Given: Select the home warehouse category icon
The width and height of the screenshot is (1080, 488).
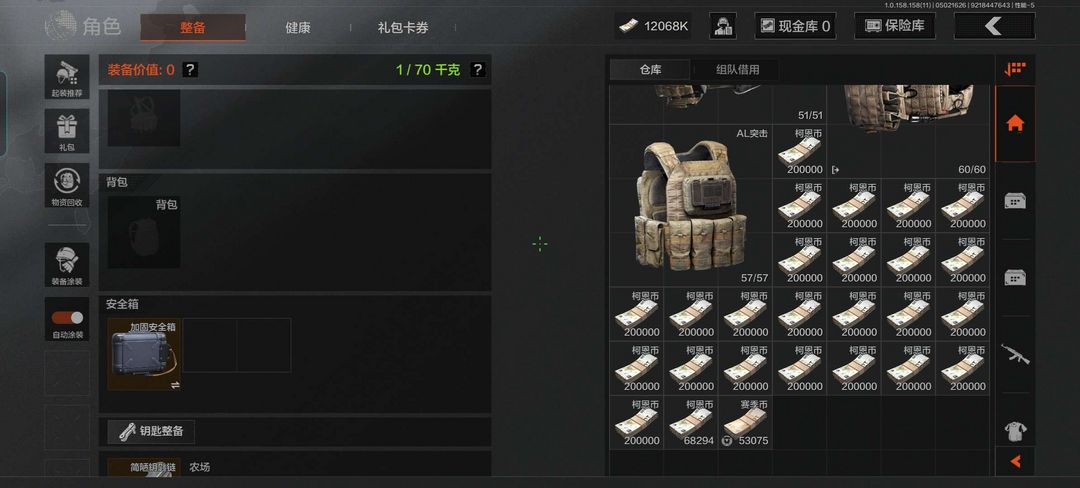Looking at the screenshot, I should pyautogui.click(x=1015, y=123).
